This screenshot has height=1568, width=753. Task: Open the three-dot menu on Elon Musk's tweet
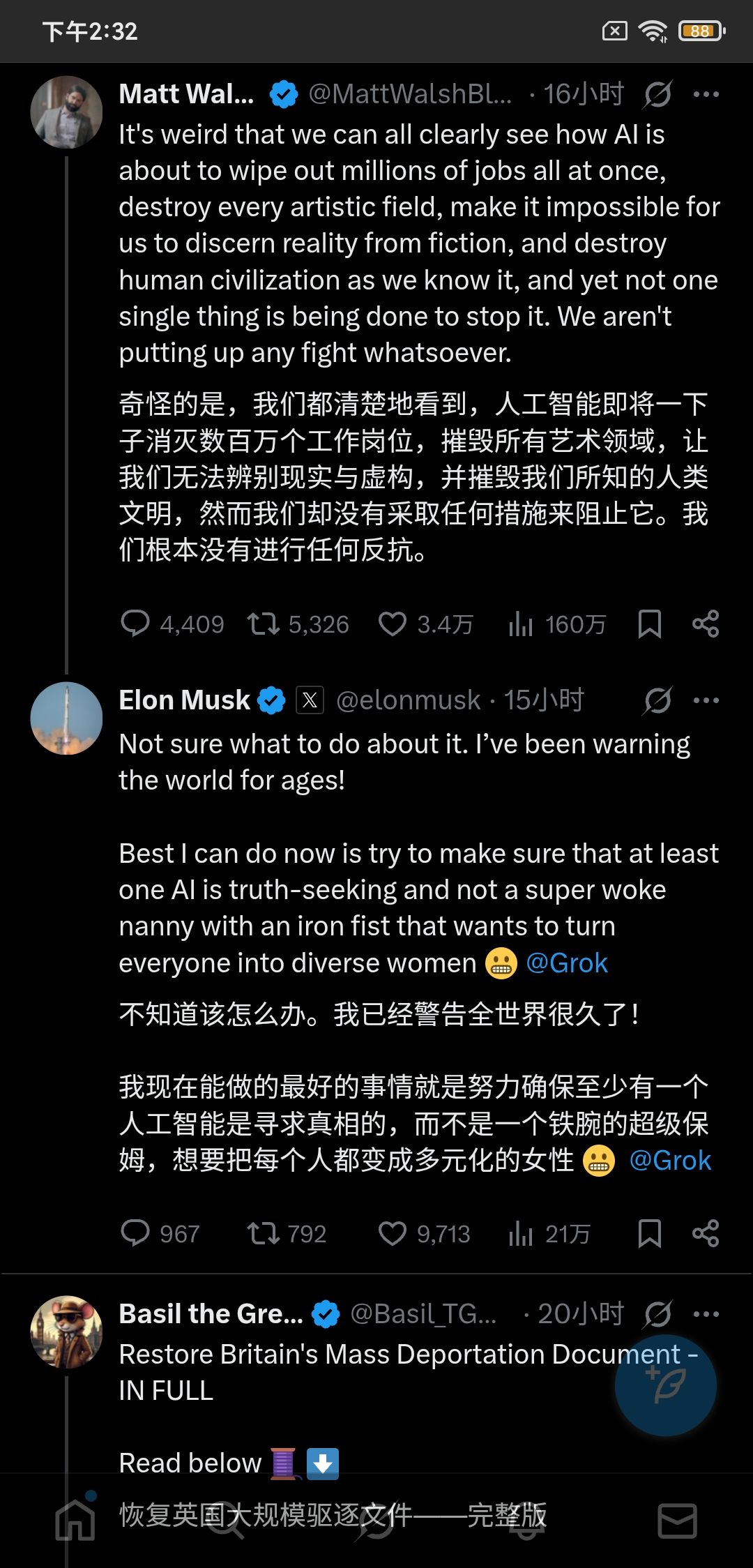[x=706, y=700]
